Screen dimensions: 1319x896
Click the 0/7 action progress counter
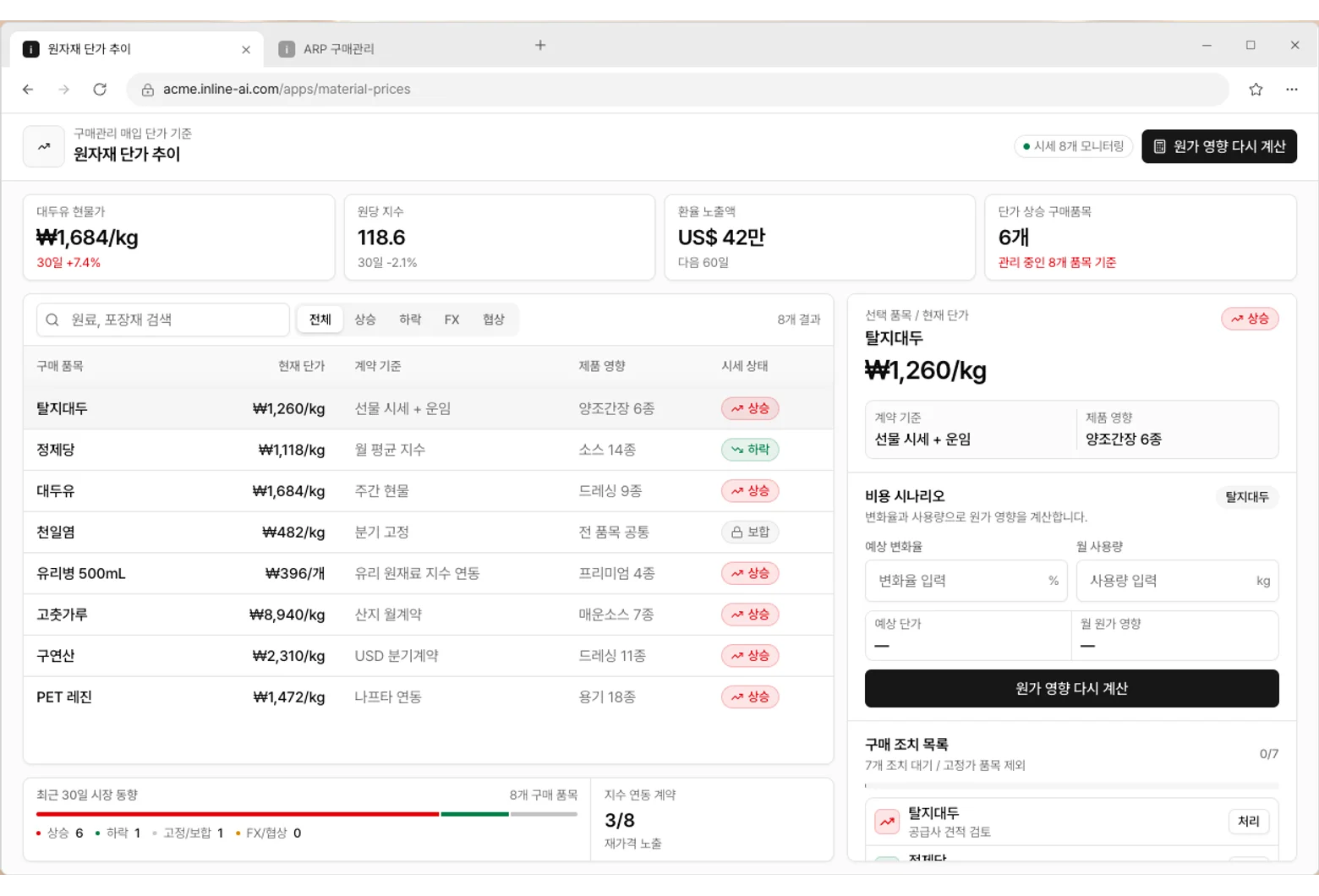(x=1269, y=754)
